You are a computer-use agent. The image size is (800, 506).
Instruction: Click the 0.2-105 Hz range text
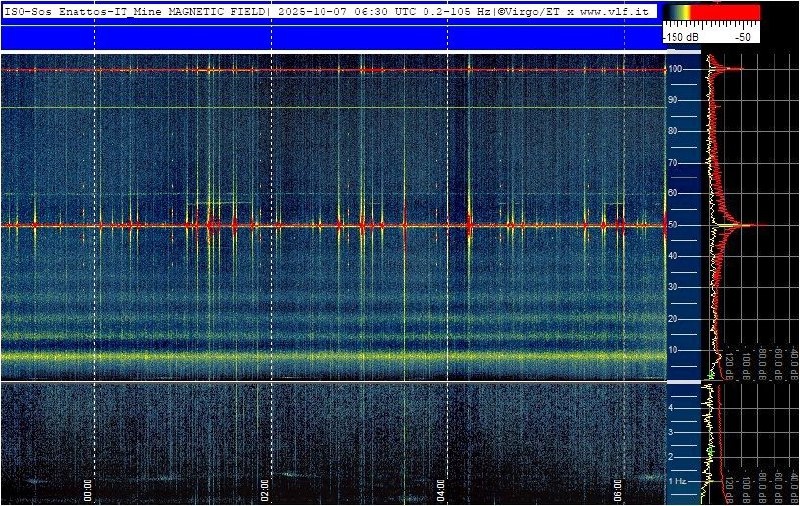456,11
